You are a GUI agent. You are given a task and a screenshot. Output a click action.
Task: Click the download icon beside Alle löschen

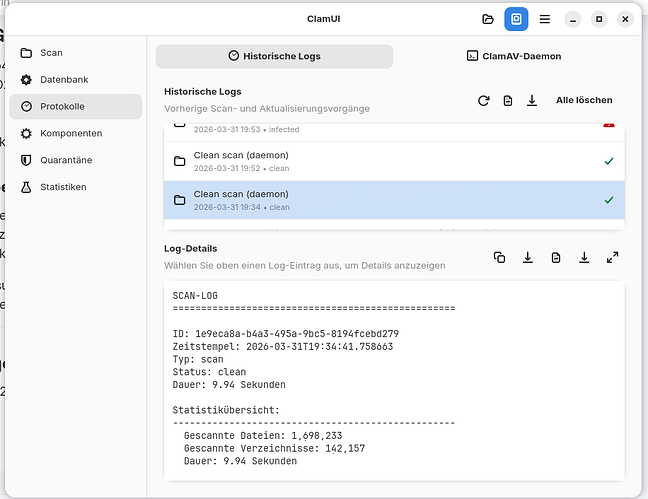(x=532, y=101)
